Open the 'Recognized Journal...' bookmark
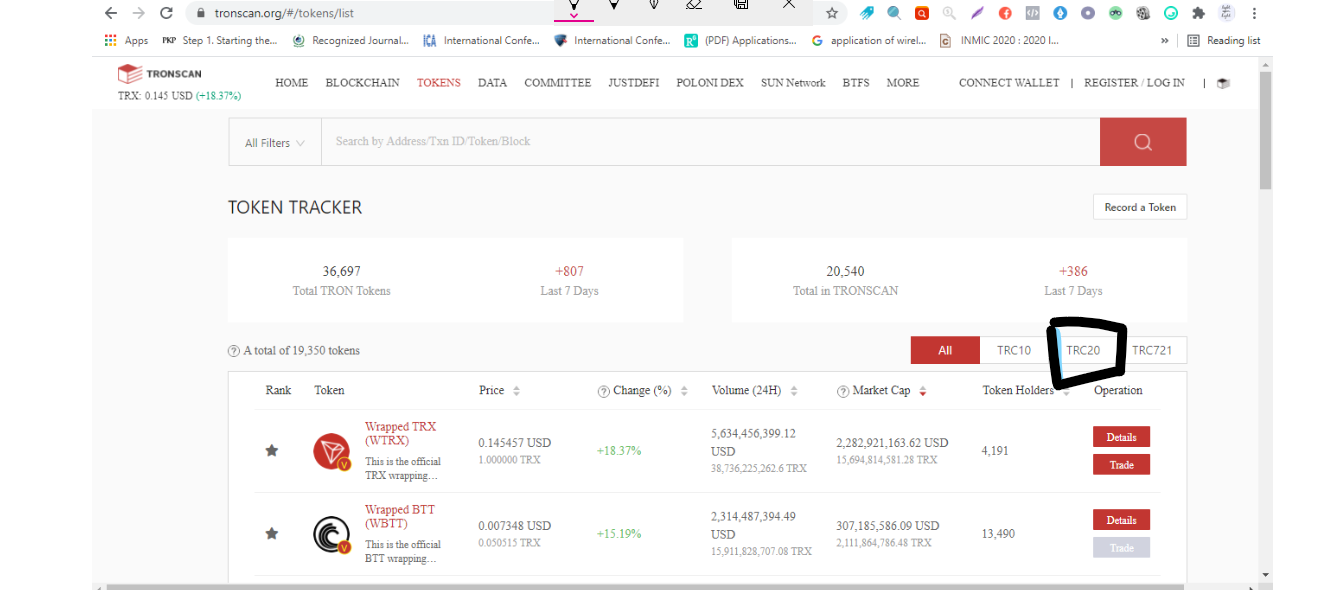This screenshot has width=1331, height=590. click(x=350, y=41)
